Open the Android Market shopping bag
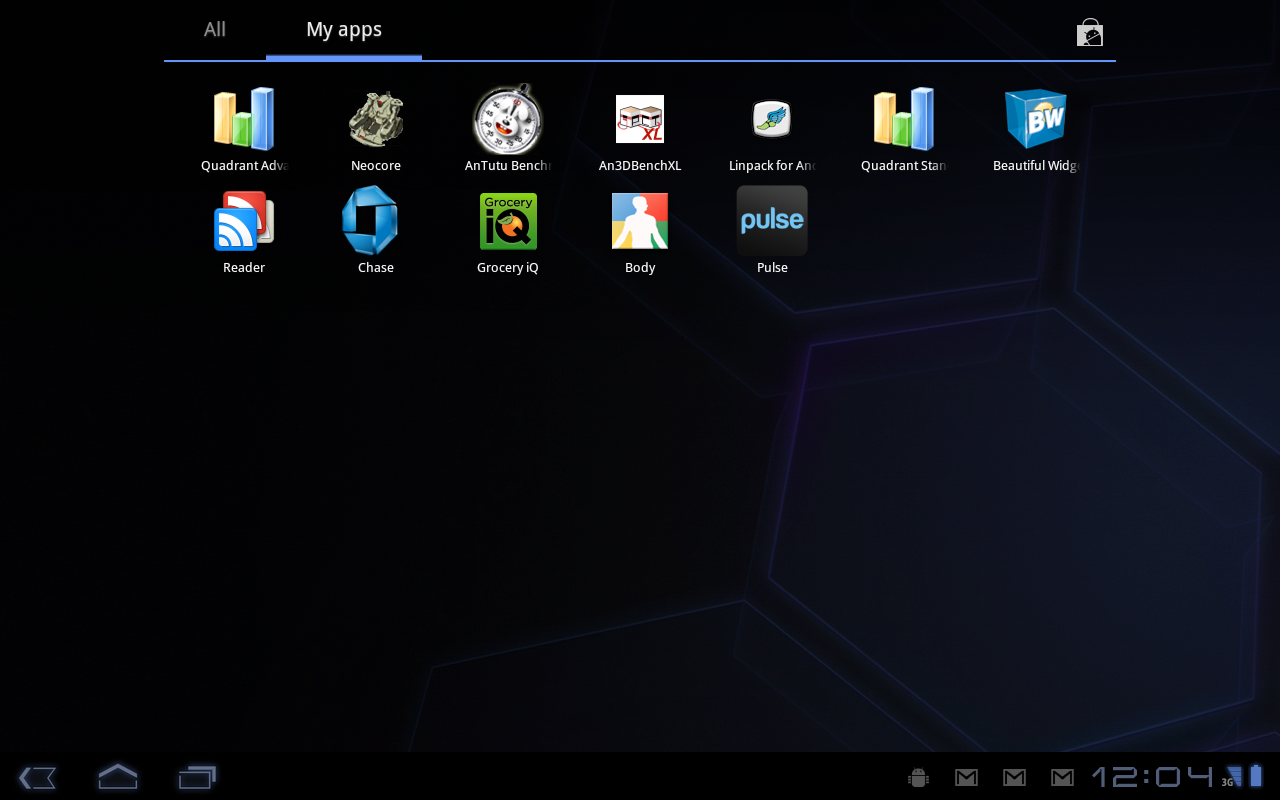 [1090, 32]
